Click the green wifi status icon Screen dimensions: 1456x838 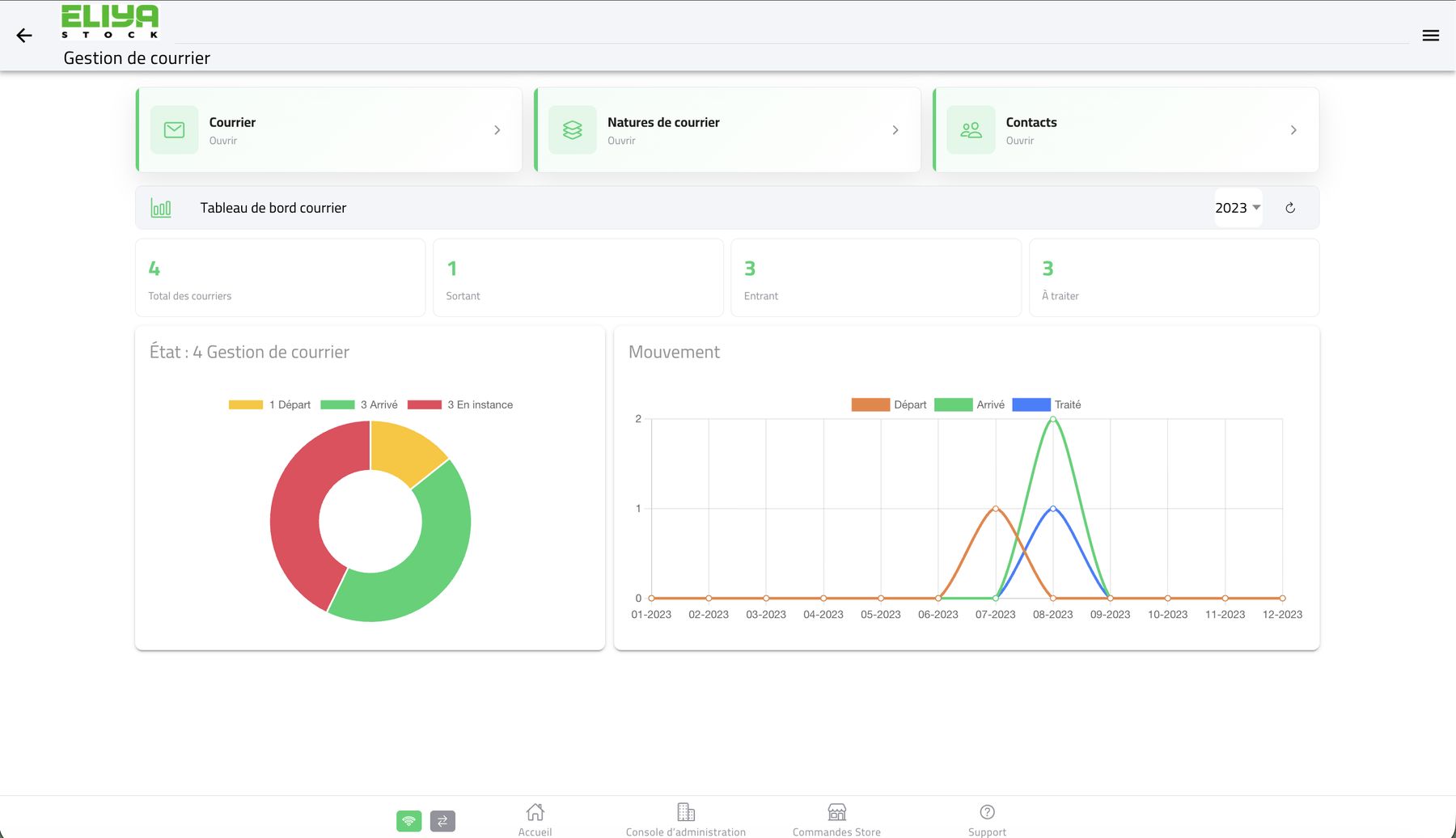tap(409, 821)
